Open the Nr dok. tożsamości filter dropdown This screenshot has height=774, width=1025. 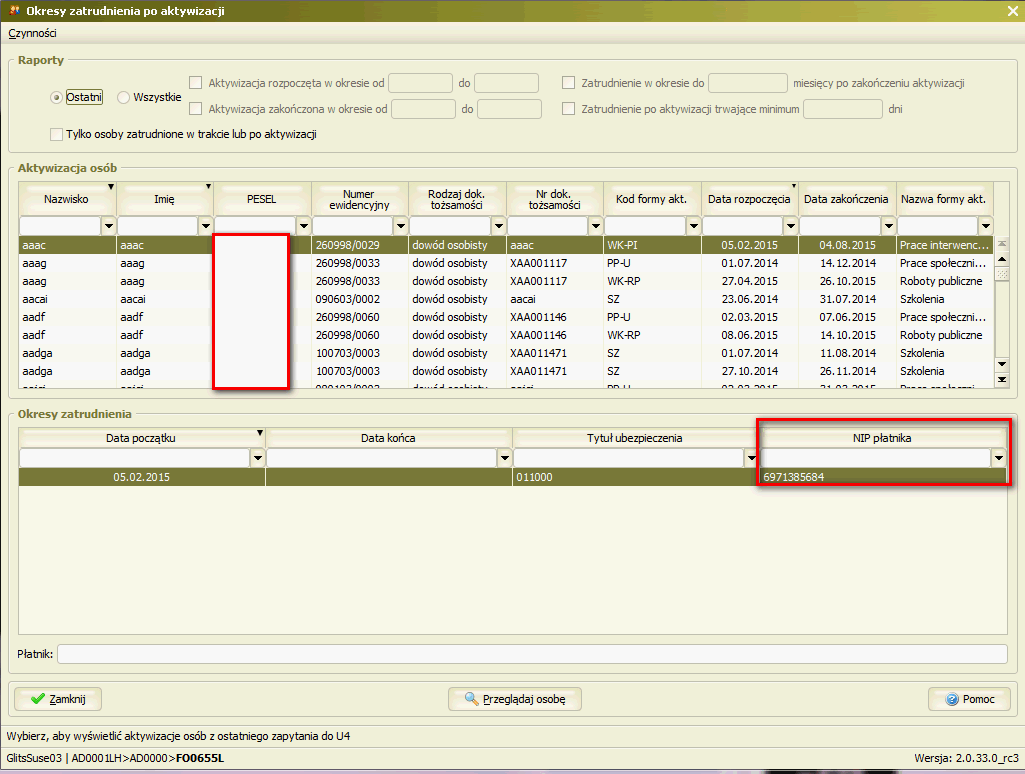(596, 226)
